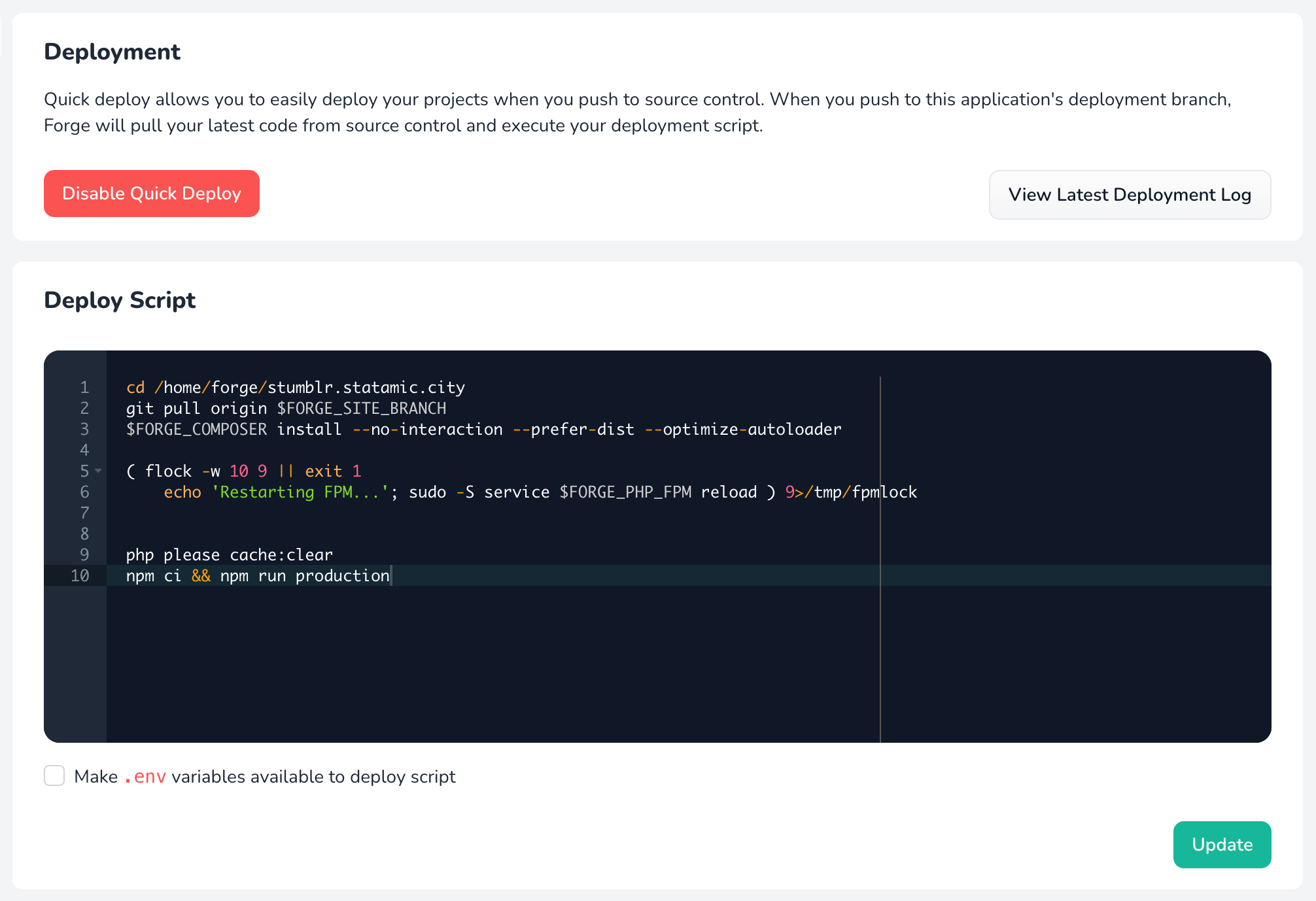Viewport: 1316px width, 901px height.
Task: Click the red .env label text
Action: pos(145,776)
